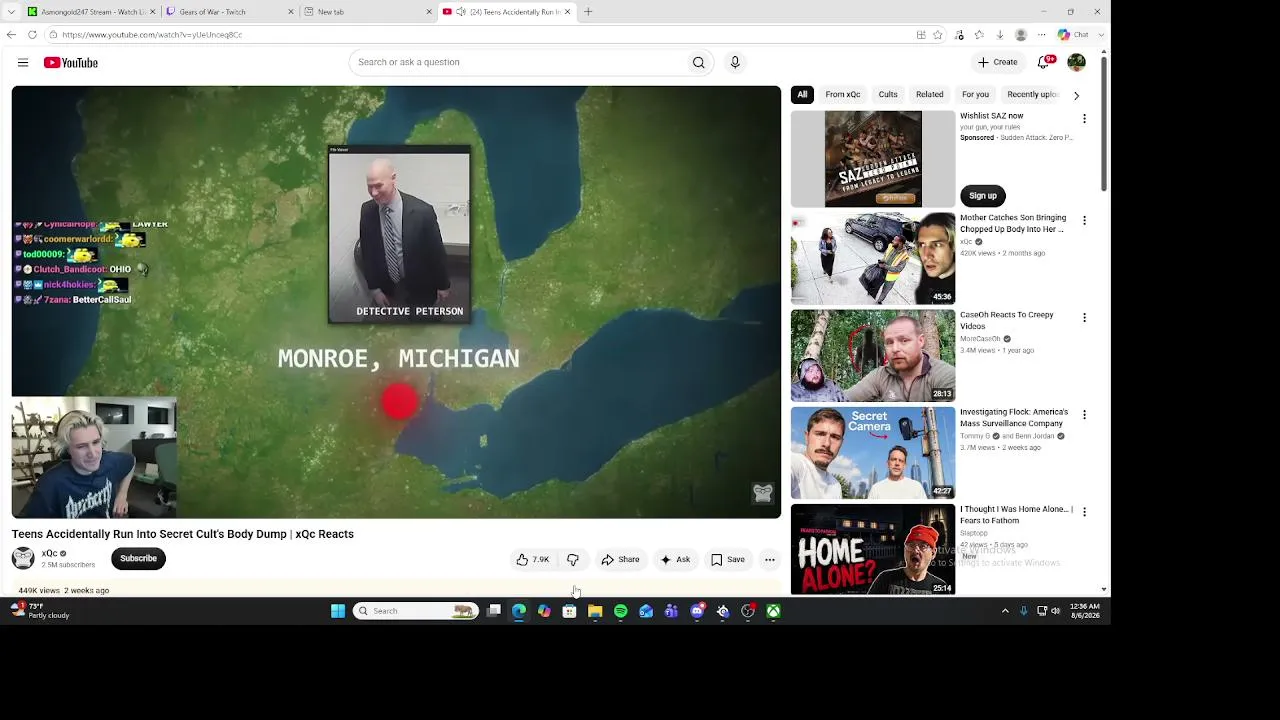Image resolution: width=1280 pixels, height=720 pixels.
Task: Open Discord from the taskbar
Action: tap(697, 611)
